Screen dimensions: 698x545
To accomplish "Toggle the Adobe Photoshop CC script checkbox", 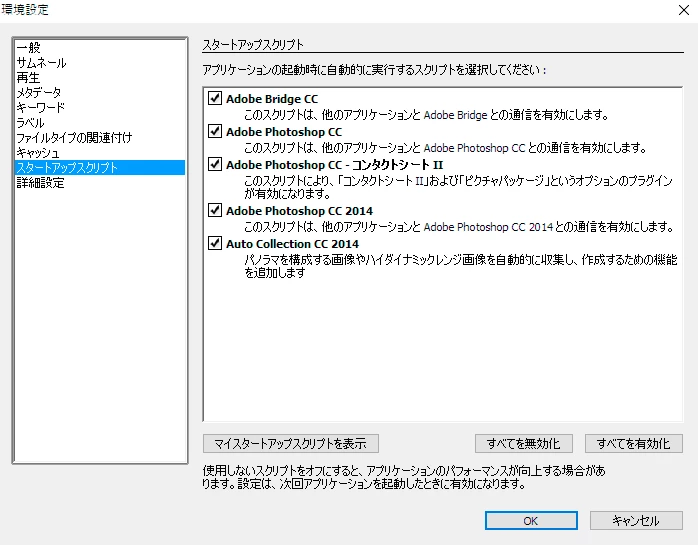I will click(215, 131).
